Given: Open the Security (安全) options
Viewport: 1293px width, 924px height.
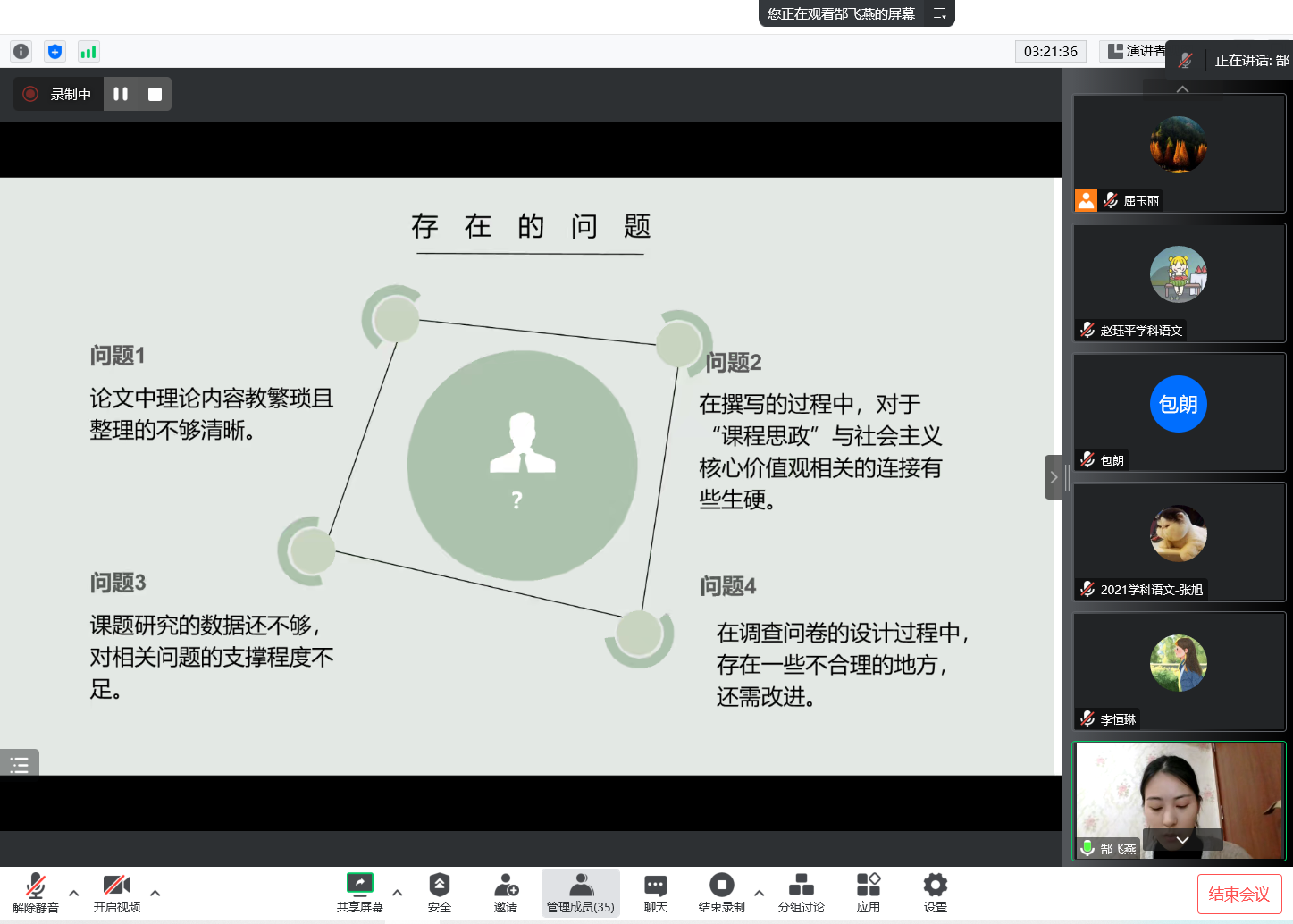Looking at the screenshot, I should tap(439, 893).
